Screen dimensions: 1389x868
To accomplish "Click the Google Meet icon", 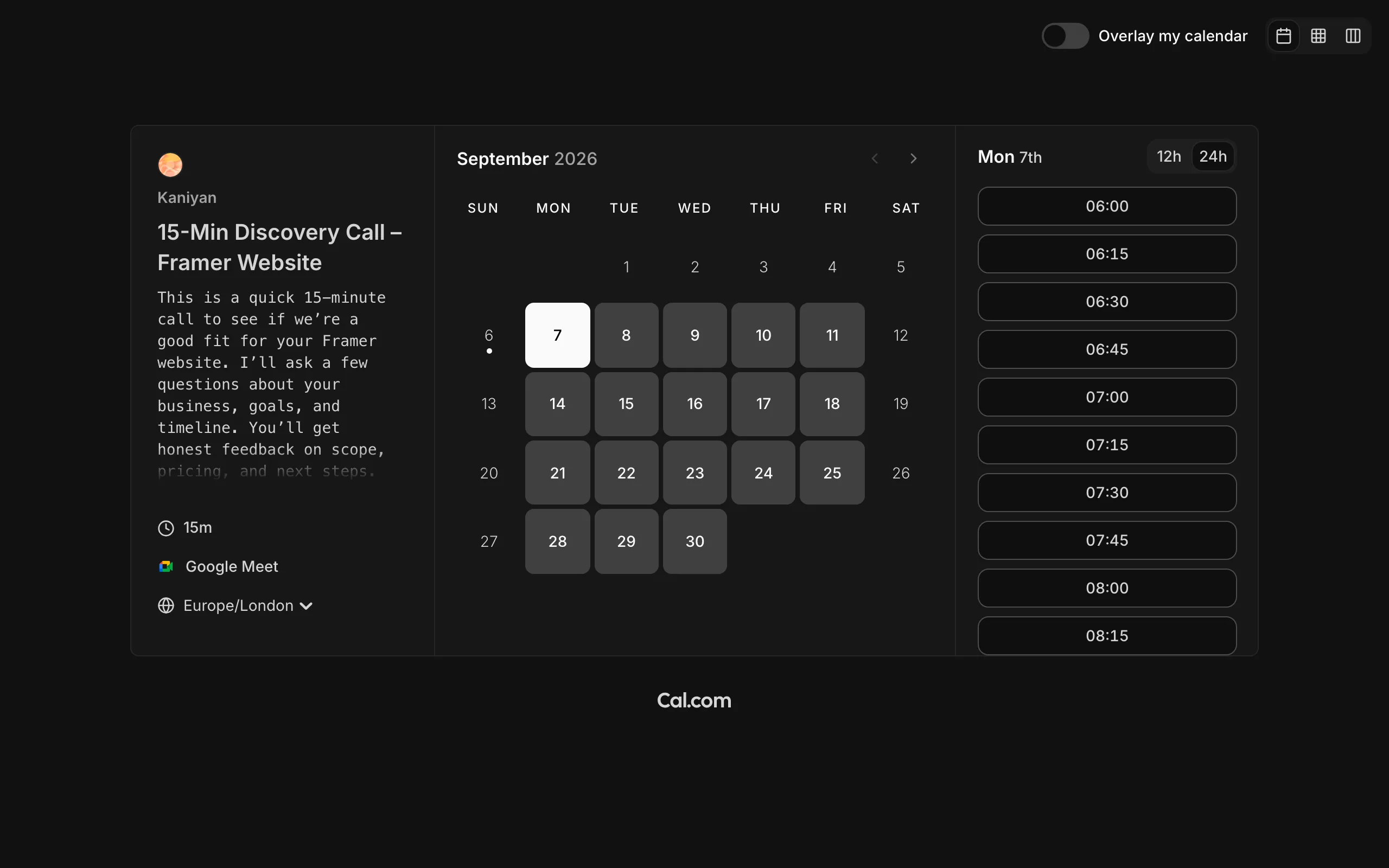I will coord(166,566).
